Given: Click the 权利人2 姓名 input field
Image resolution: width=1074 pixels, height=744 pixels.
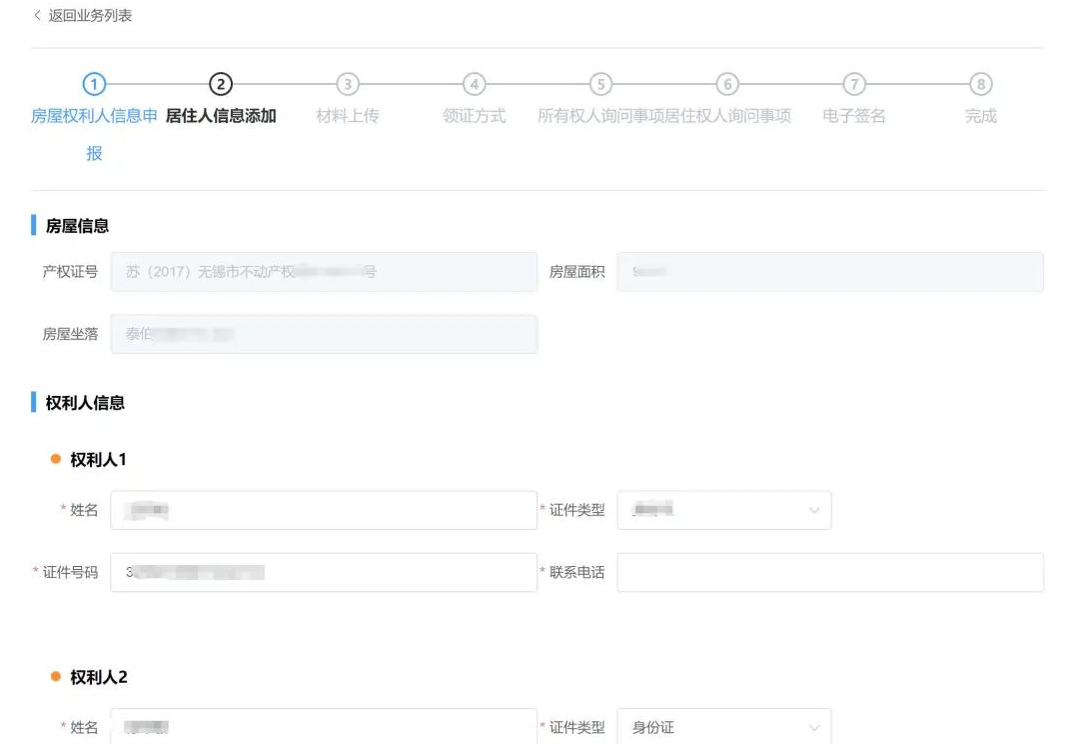Looking at the screenshot, I should [x=323, y=728].
